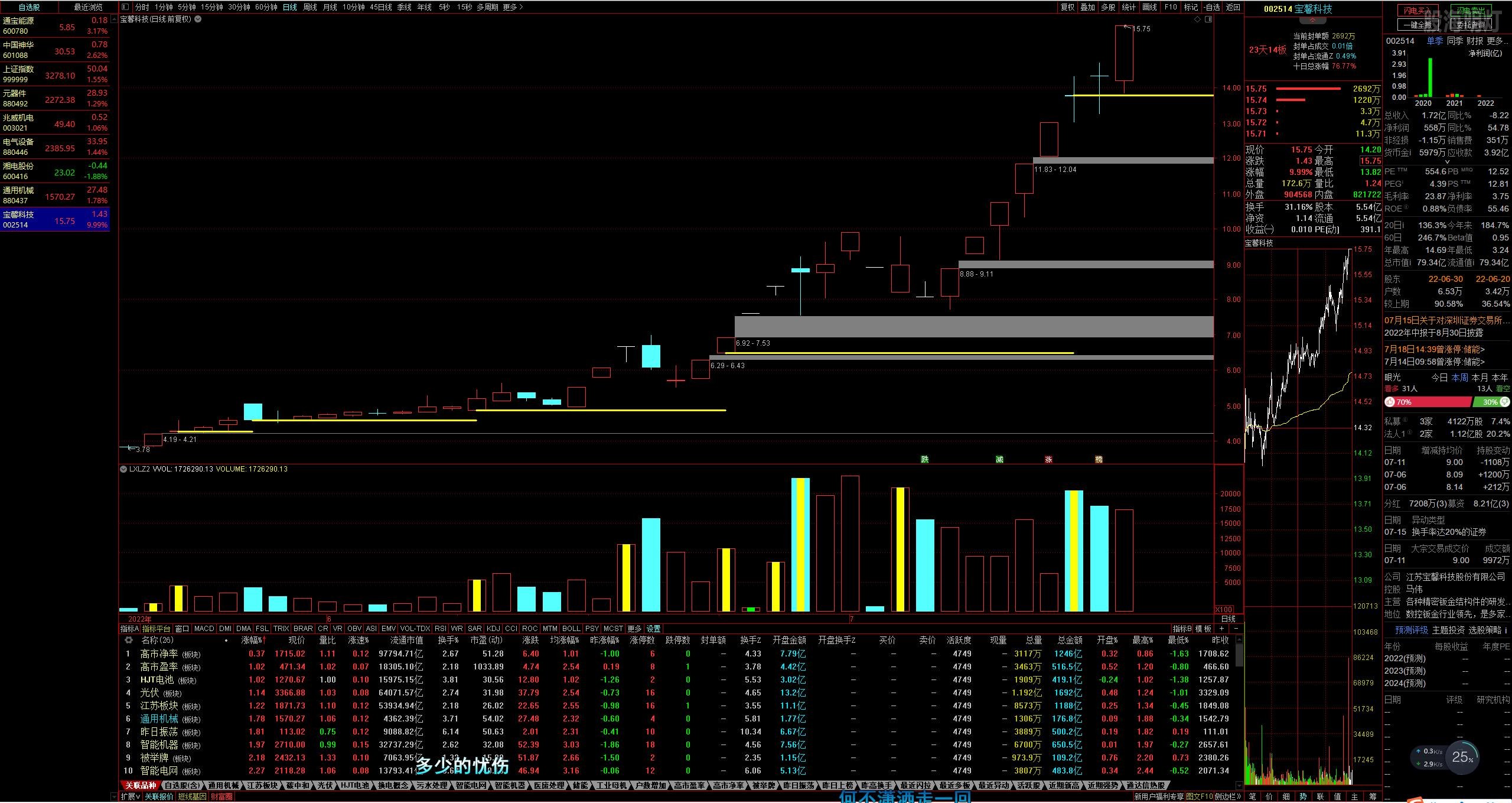Select the 笔 tab in bottom right strip
Screen dimensions: 1512x803
tap(1253, 797)
